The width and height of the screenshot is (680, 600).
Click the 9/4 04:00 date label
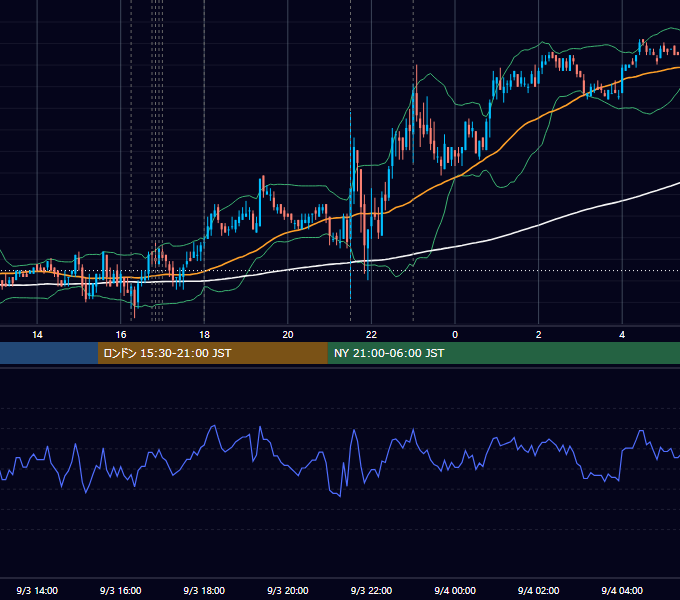[x=622, y=590]
